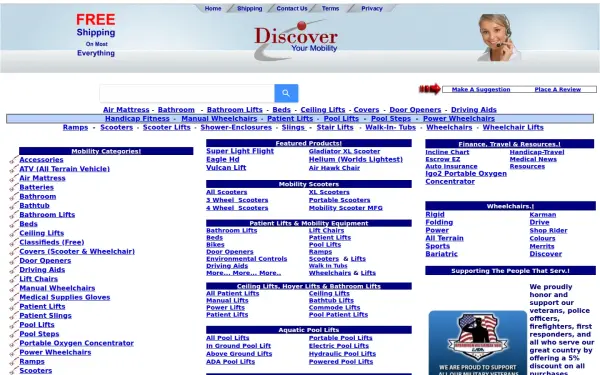Open Walk-In- Tubs category link
600x375 pixels.
click(x=390, y=127)
